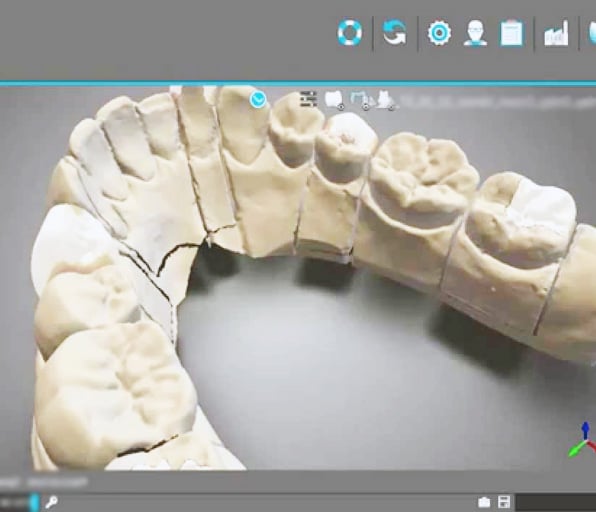Open the lifebuoy help icon

pos(350,33)
